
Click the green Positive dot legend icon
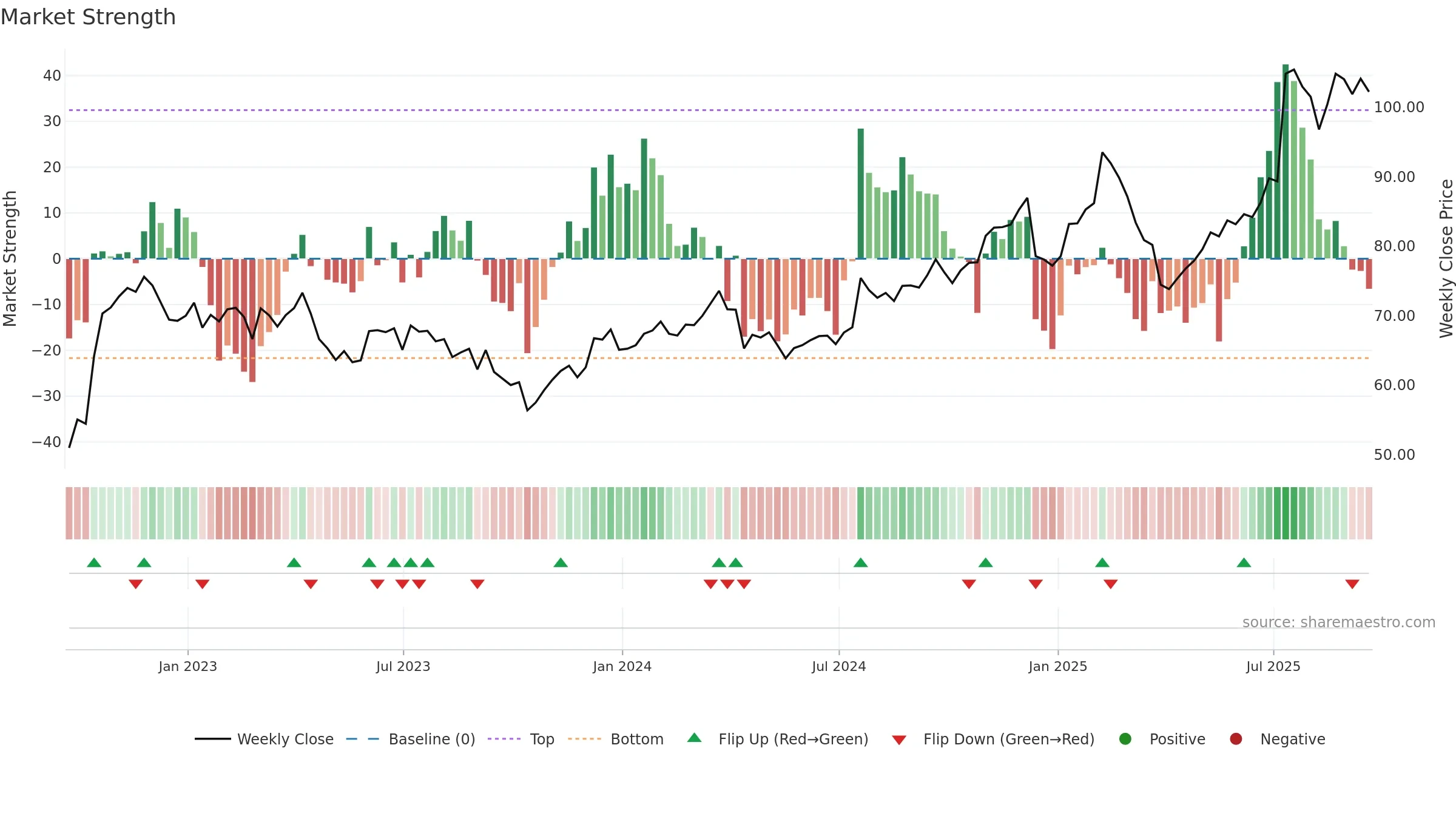click(x=1125, y=739)
